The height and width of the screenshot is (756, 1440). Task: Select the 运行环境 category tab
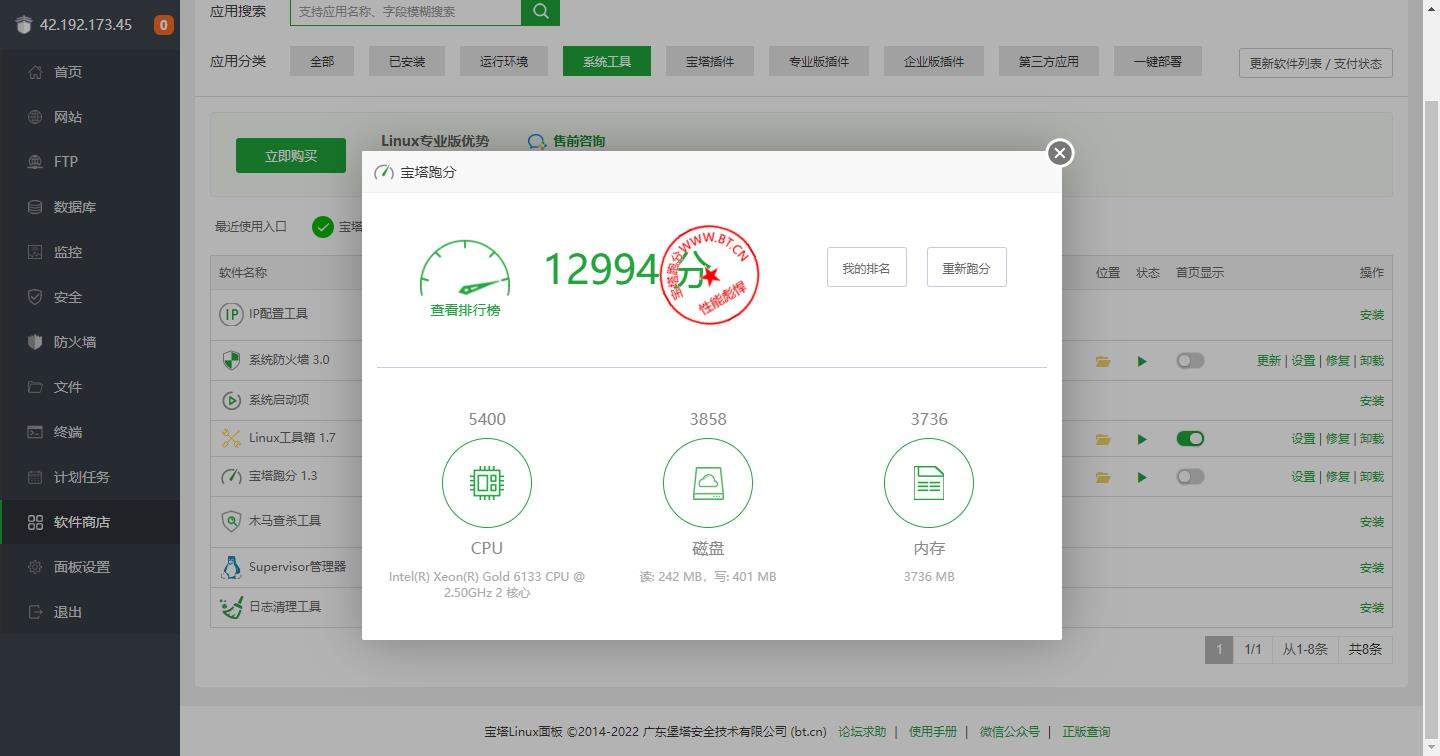pyautogui.click(x=504, y=61)
